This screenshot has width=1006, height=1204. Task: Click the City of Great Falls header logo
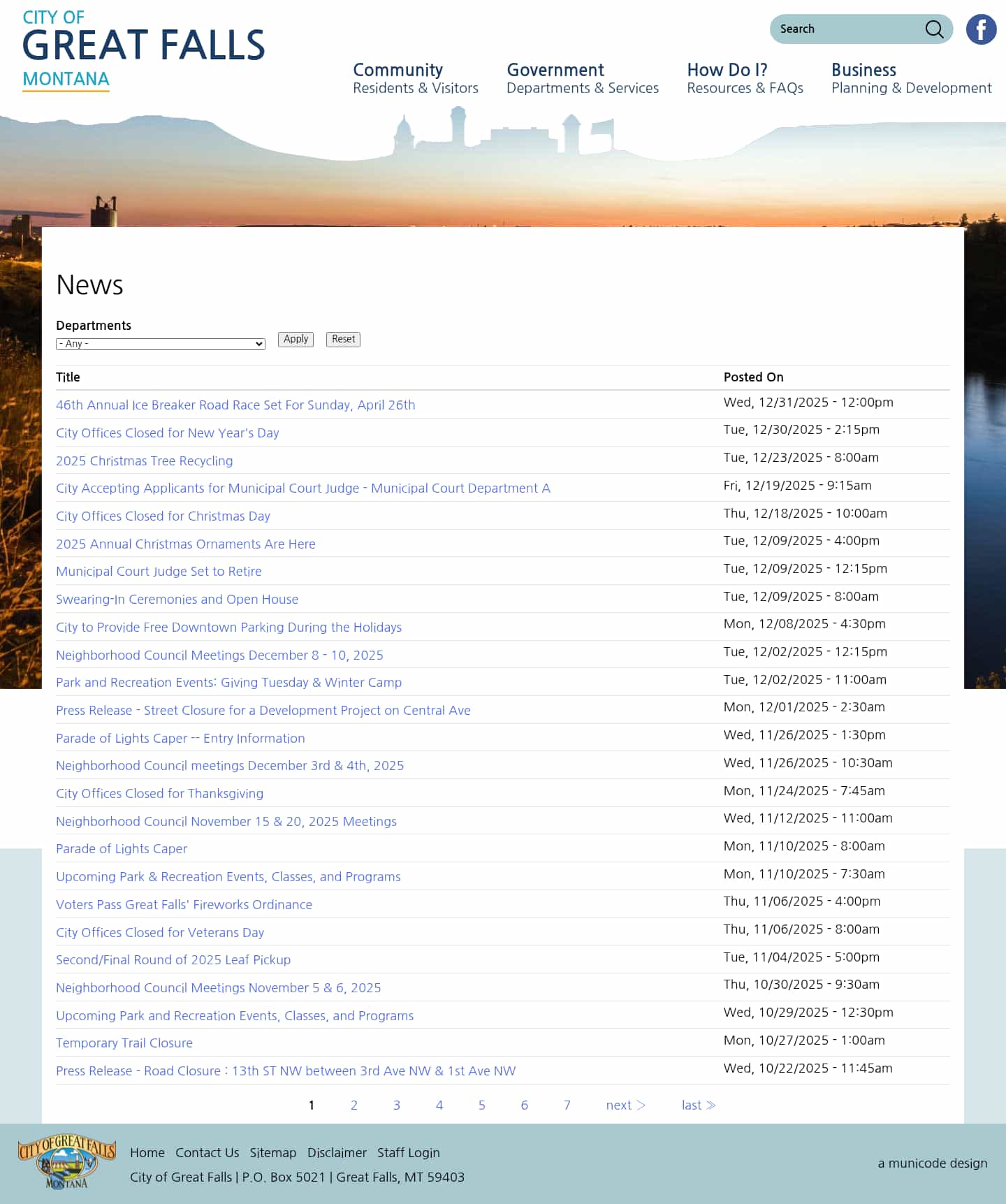tap(143, 50)
